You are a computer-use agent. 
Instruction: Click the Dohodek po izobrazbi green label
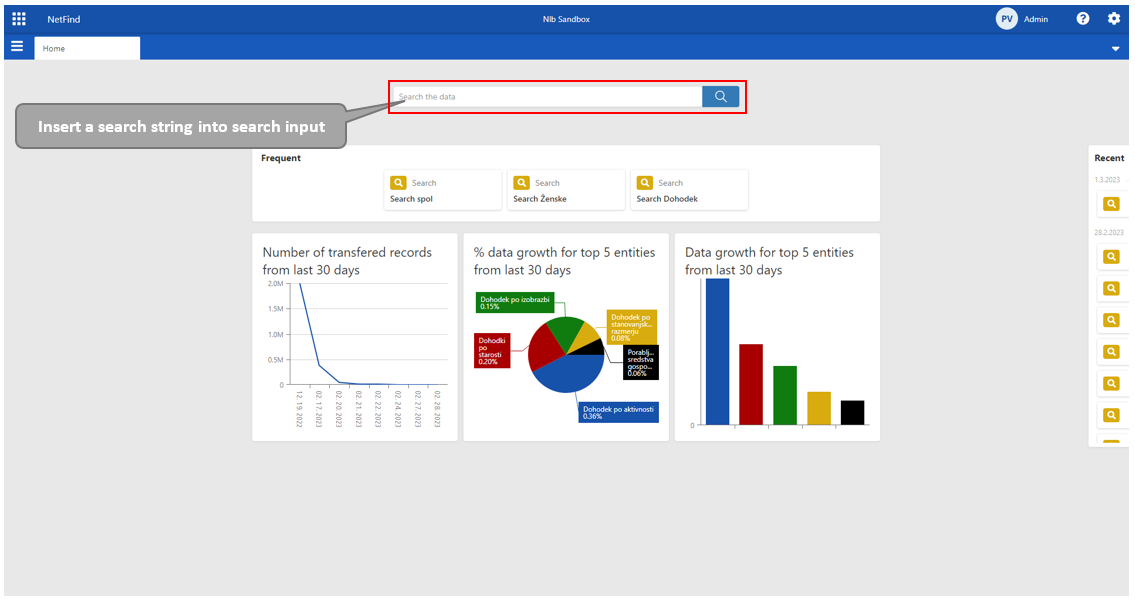coord(514,302)
